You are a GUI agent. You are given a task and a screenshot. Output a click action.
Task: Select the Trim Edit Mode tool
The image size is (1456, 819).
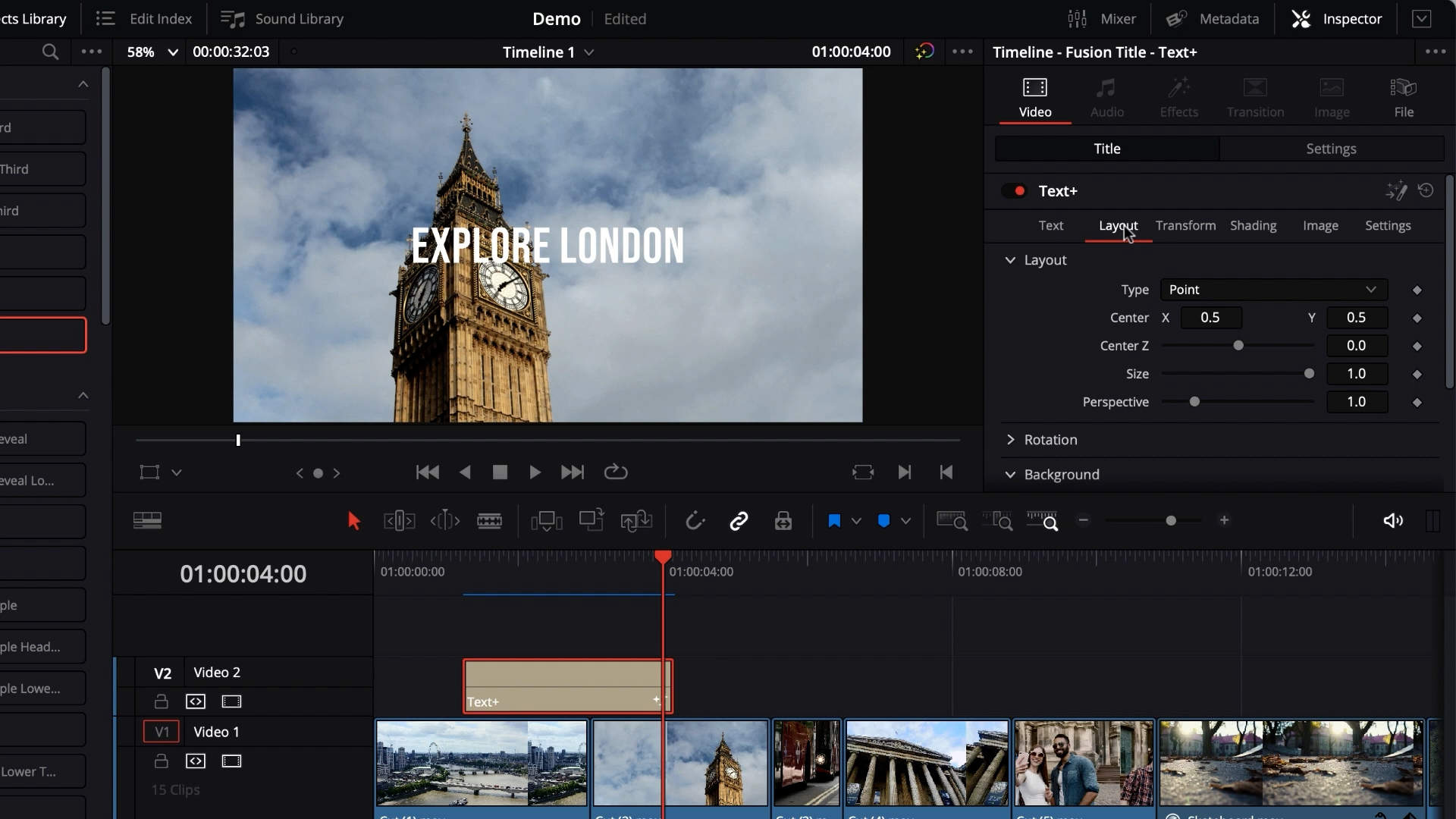[398, 520]
